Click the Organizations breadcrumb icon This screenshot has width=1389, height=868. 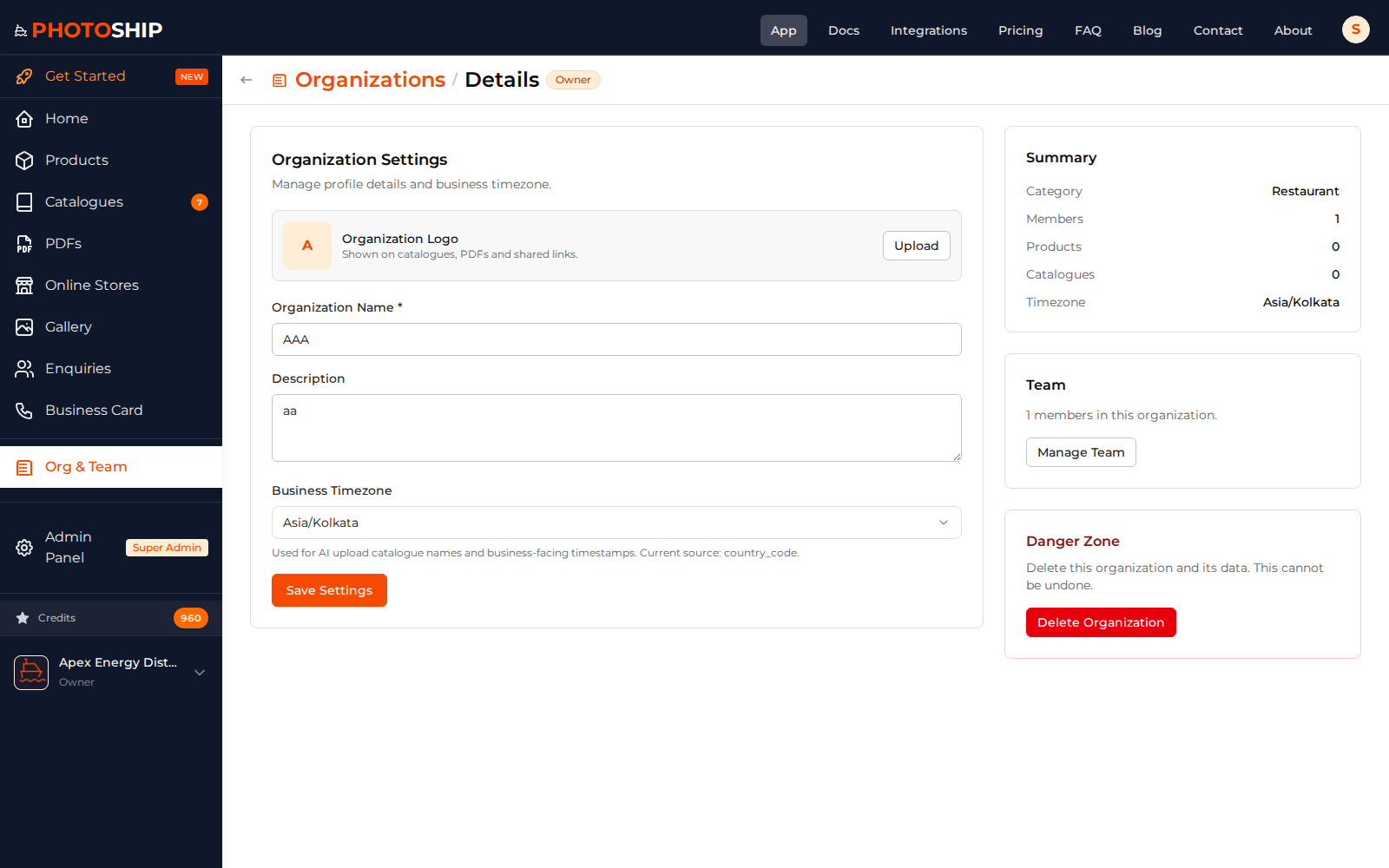[x=280, y=81]
